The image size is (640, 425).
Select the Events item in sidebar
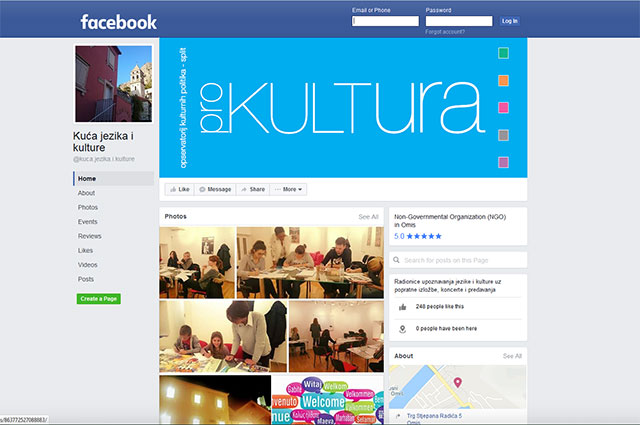88,221
